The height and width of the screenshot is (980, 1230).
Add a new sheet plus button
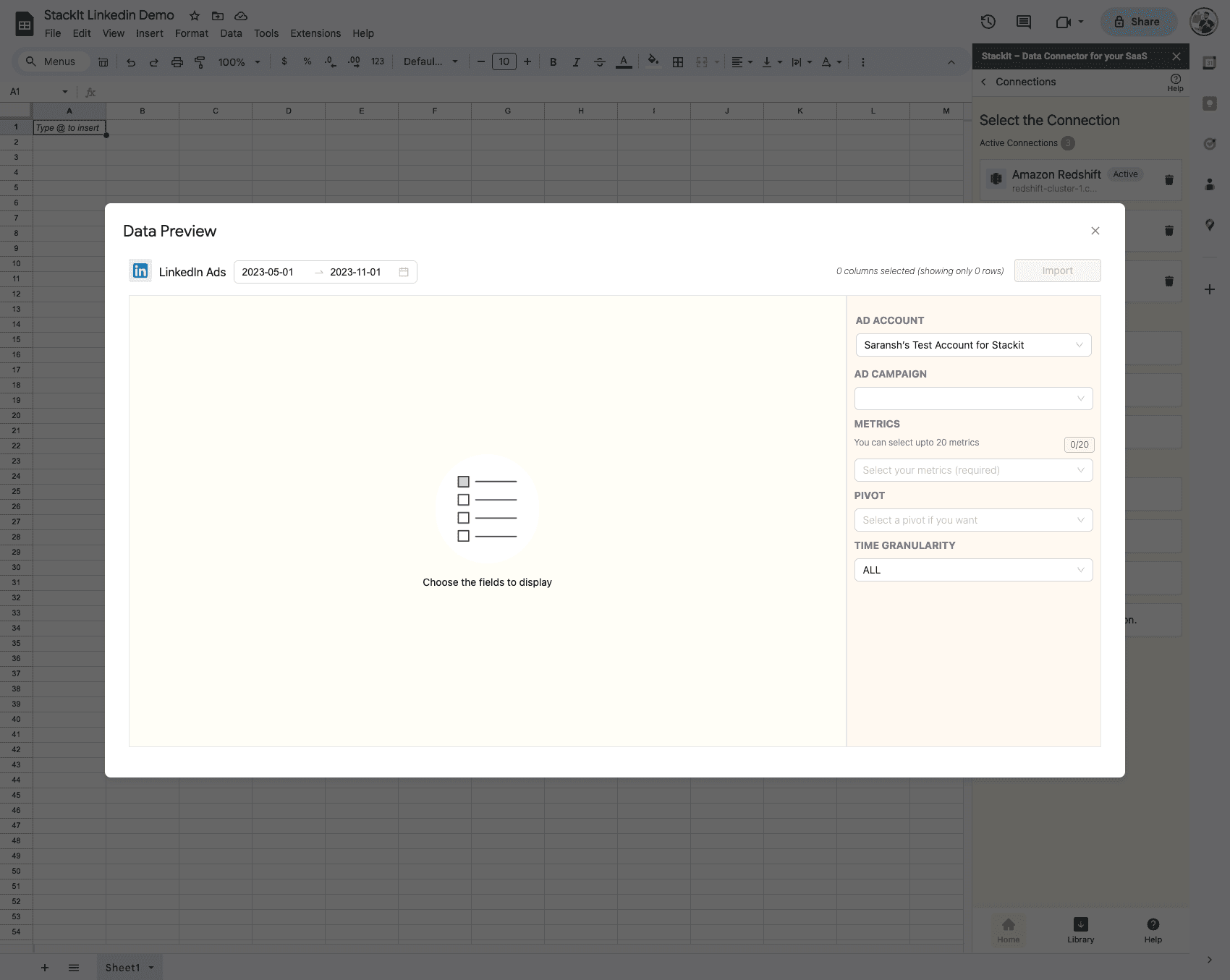click(45, 968)
